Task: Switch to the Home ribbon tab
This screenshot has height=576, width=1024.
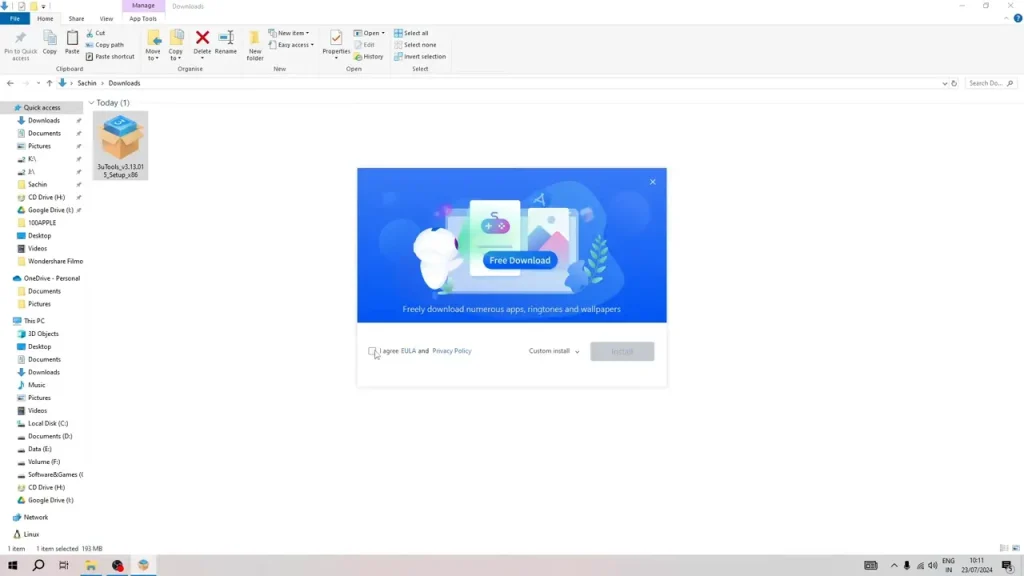Action: 45,18
